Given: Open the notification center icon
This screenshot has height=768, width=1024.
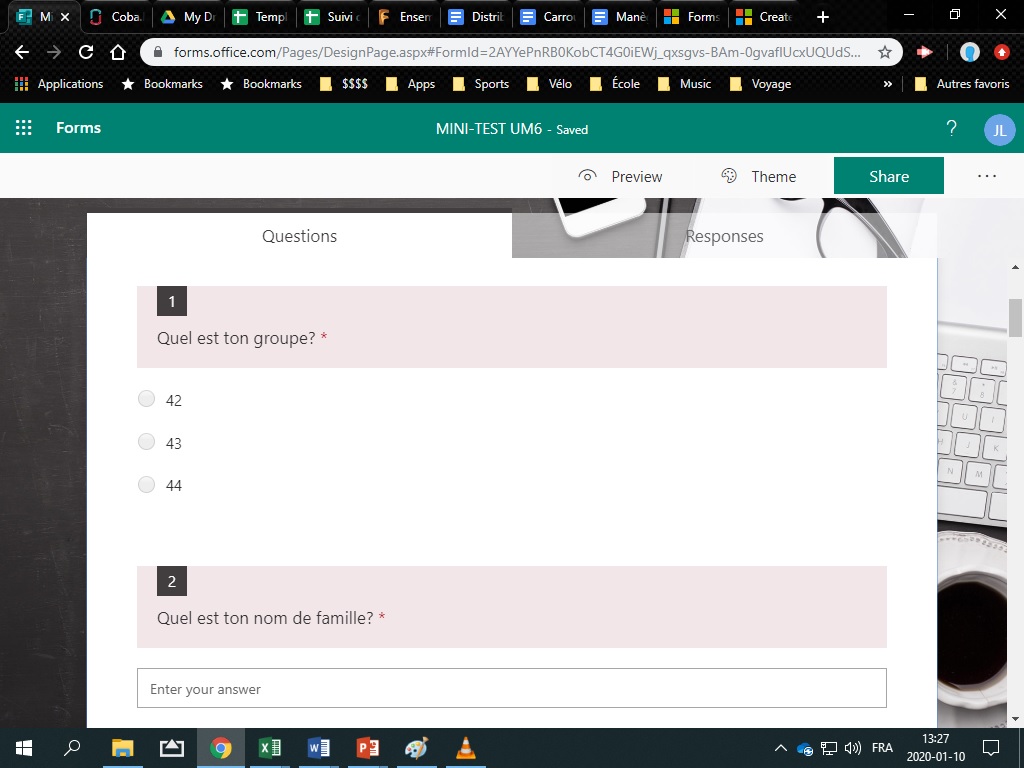Looking at the screenshot, I should (991, 748).
